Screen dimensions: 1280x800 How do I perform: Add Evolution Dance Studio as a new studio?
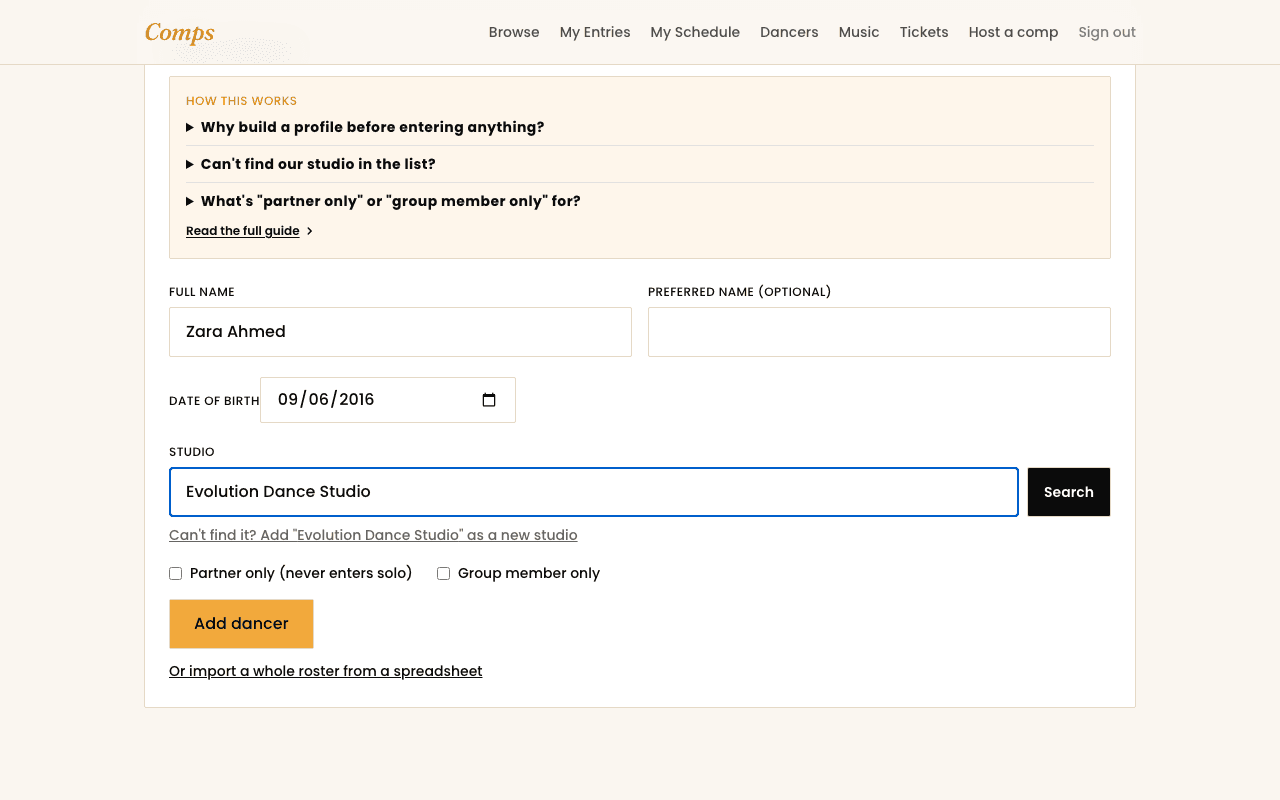coord(373,535)
